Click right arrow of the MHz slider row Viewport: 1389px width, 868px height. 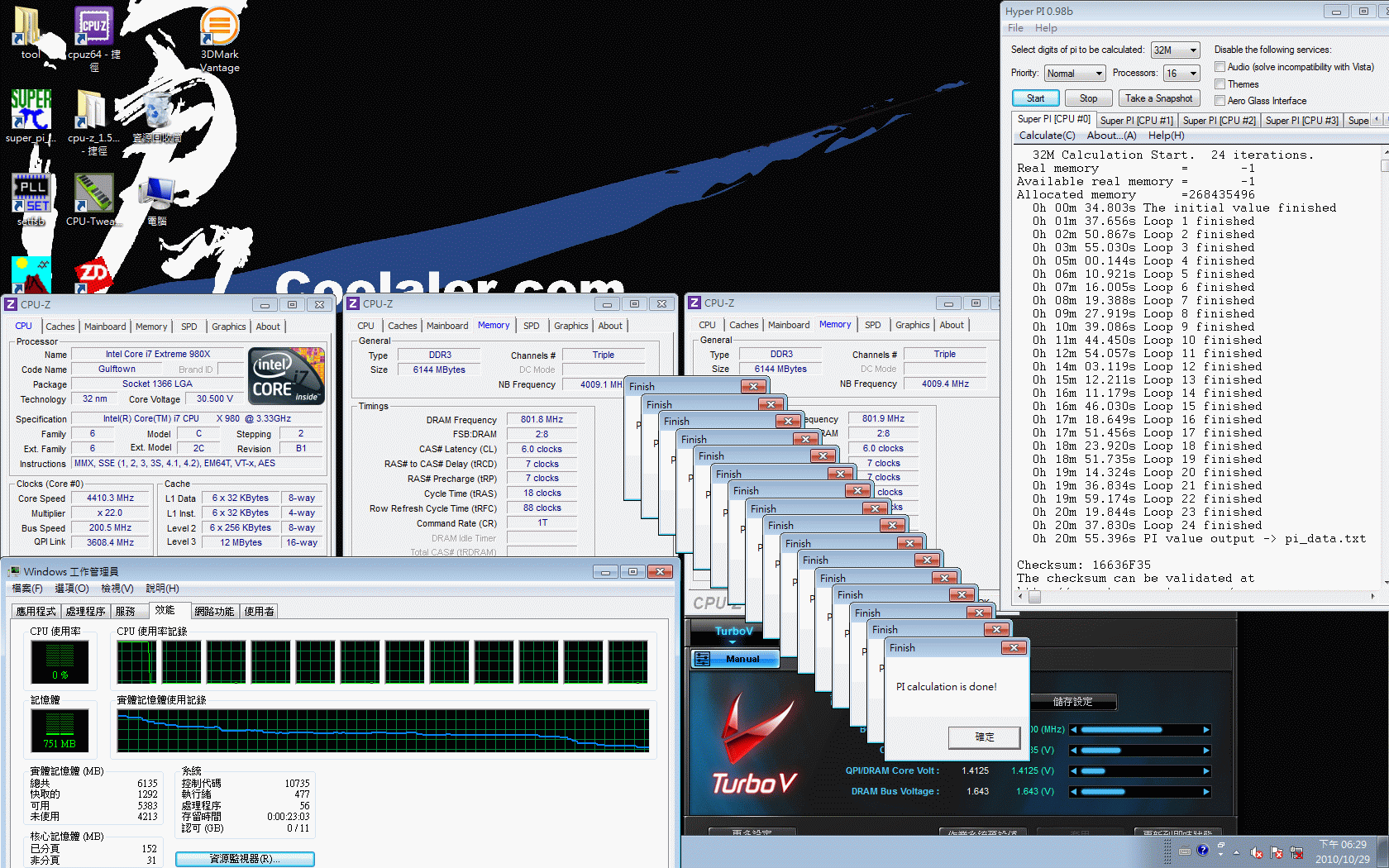coord(1206,730)
